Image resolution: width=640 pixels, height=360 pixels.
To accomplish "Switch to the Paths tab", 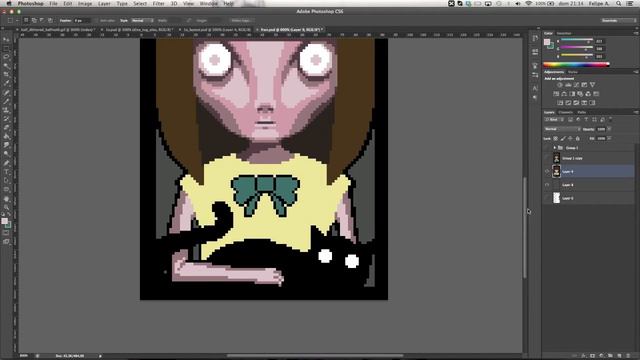I will [582, 112].
